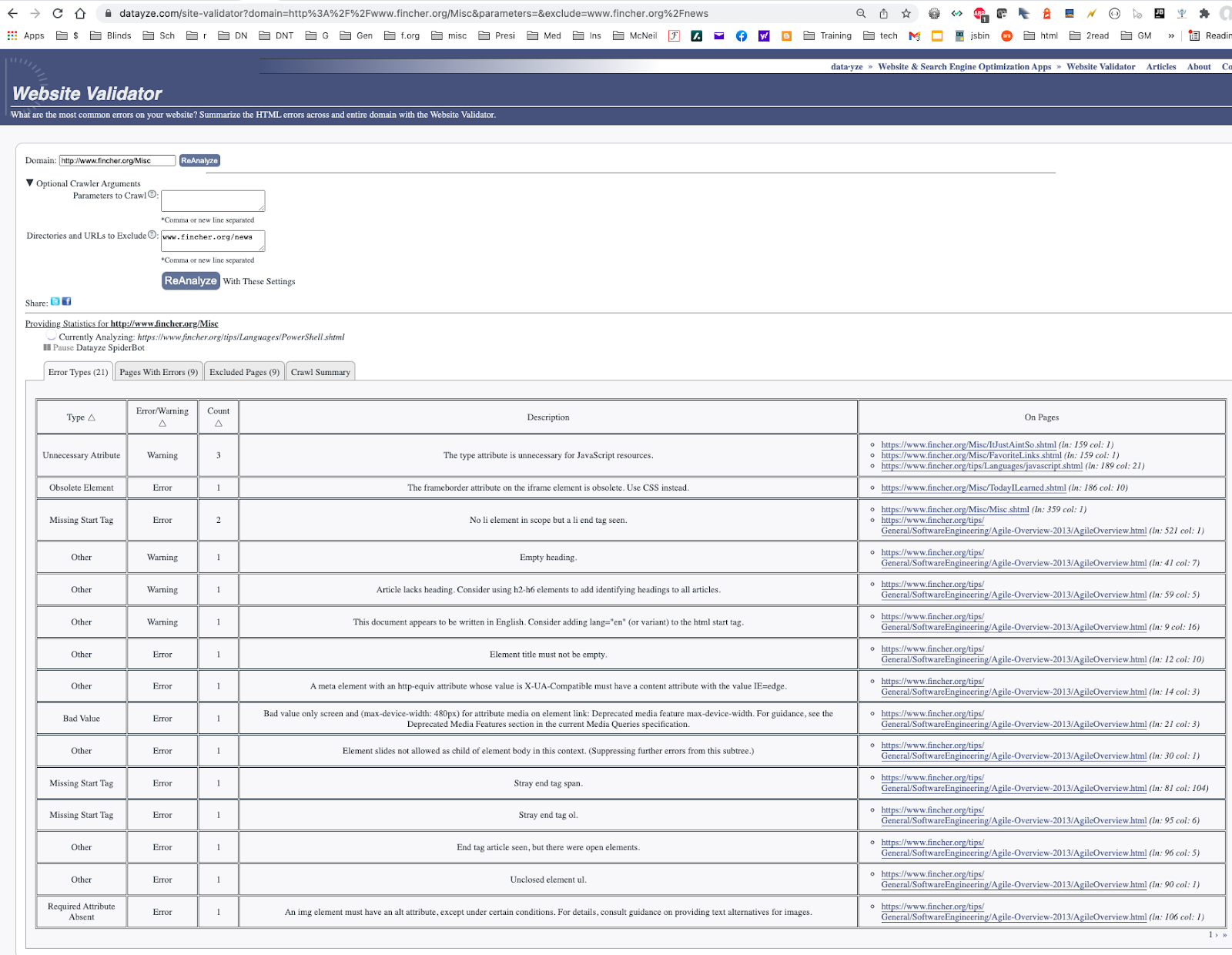Collapse Optional Crawler Arguments section
Viewport: 1232px width, 955px height.
pos(30,183)
